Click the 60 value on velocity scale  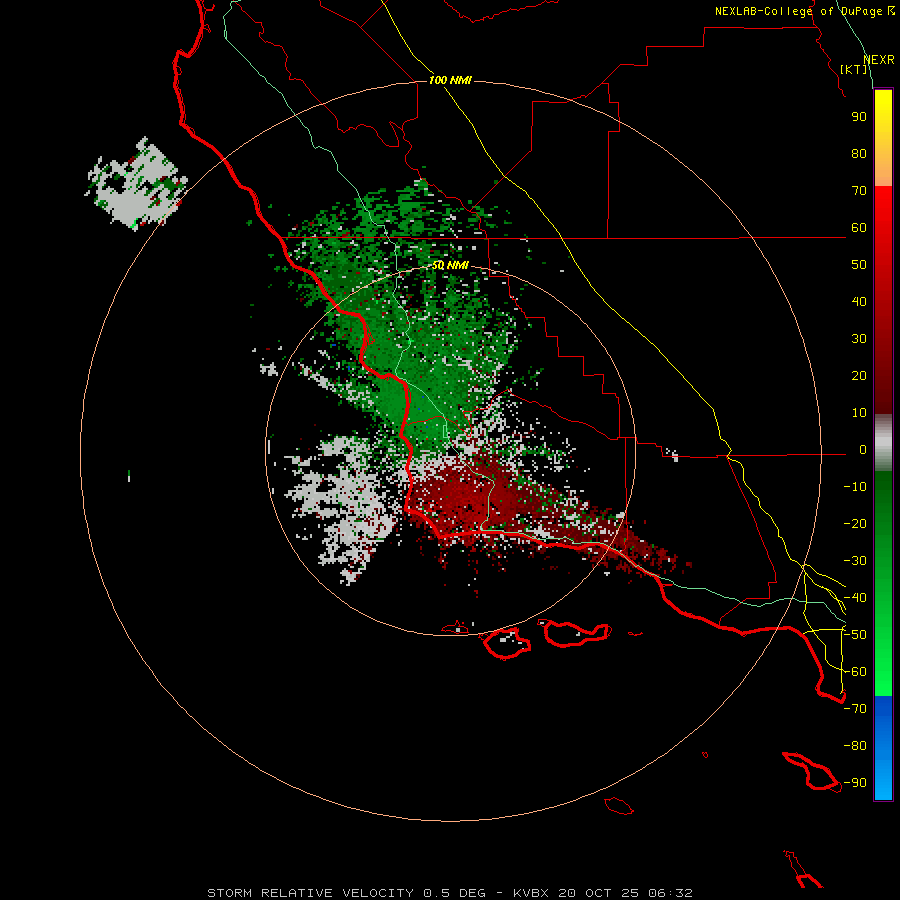[x=859, y=227]
